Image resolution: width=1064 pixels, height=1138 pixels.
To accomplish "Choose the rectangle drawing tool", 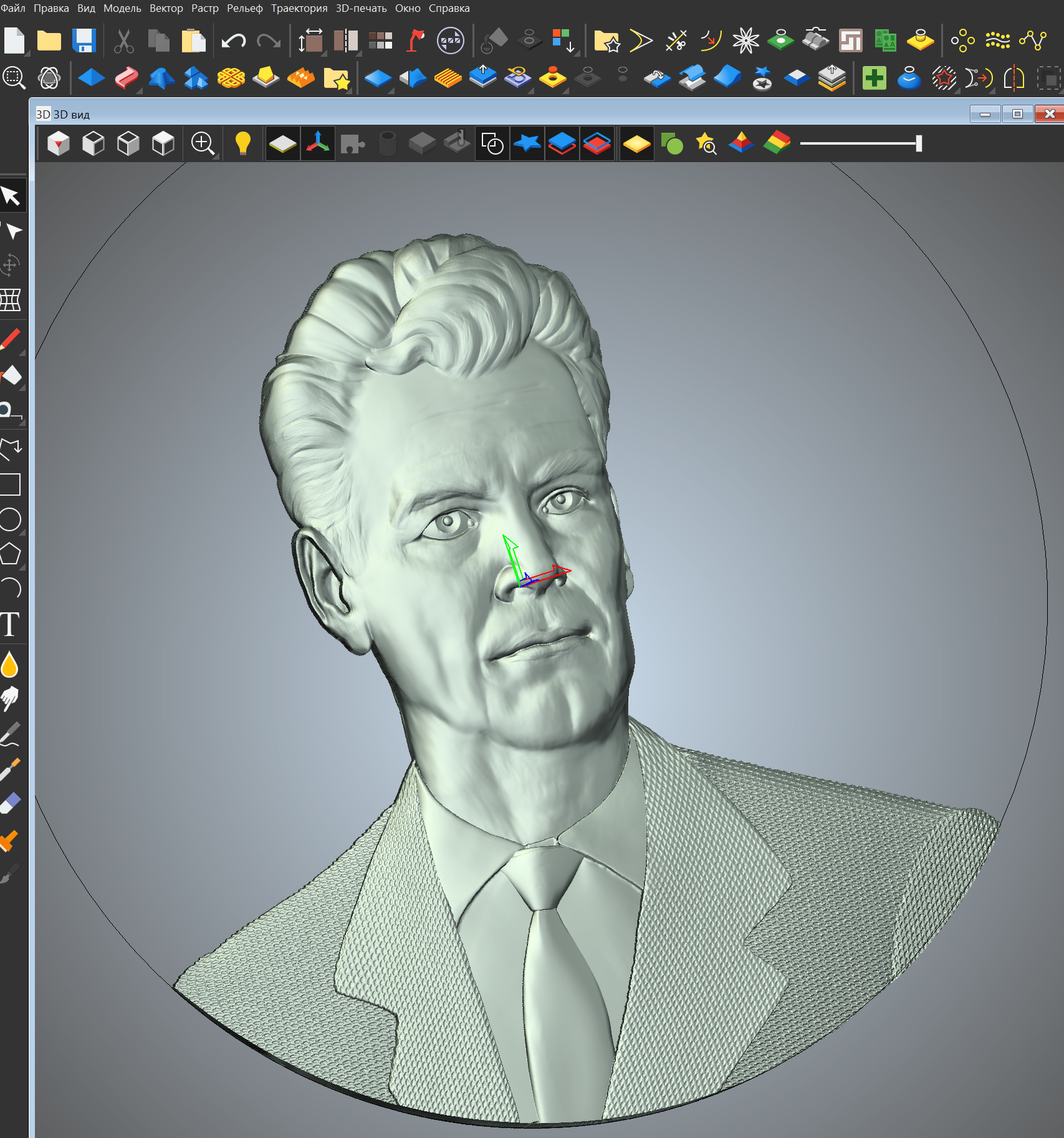I will click(10, 485).
